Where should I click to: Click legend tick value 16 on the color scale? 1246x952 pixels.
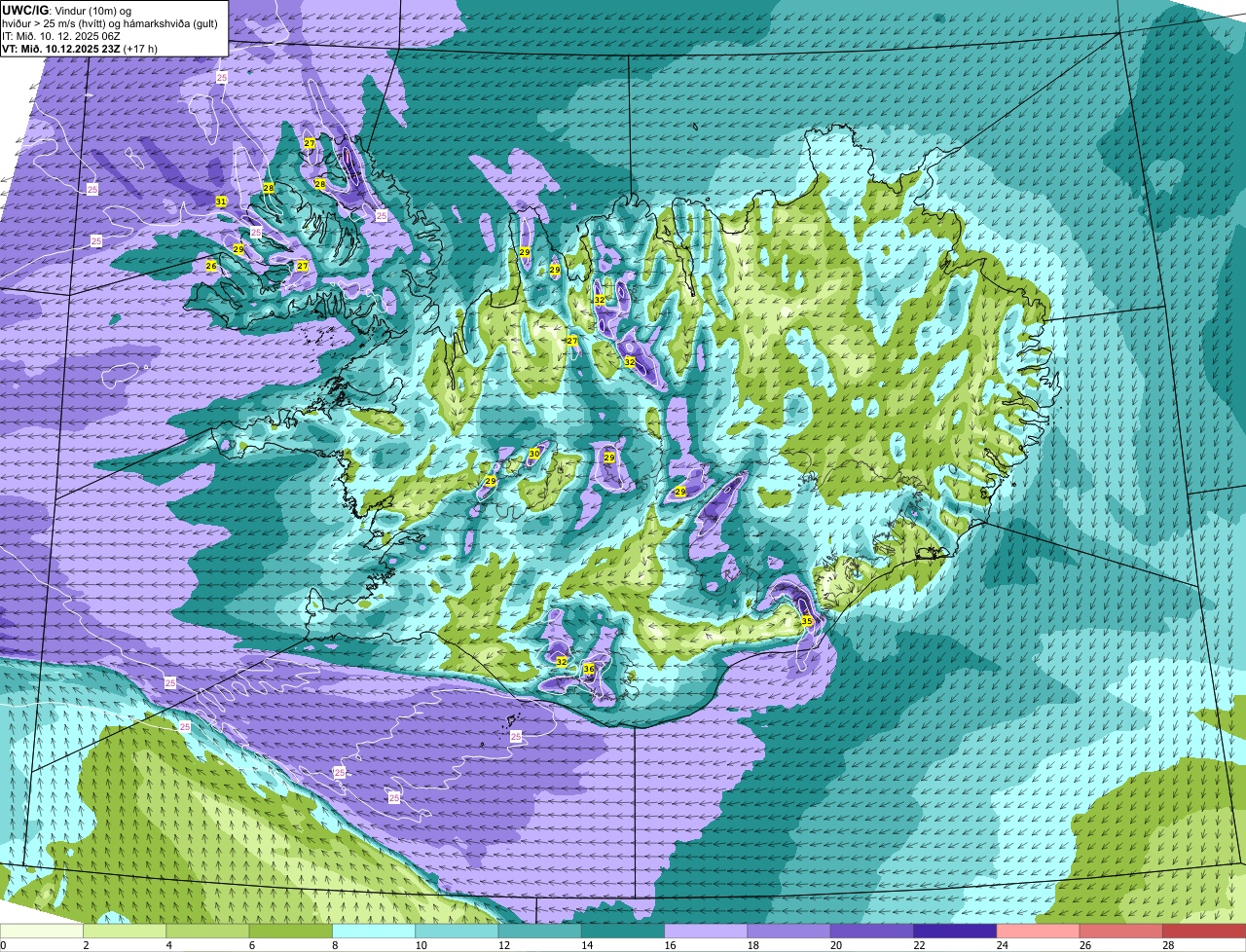click(668, 945)
